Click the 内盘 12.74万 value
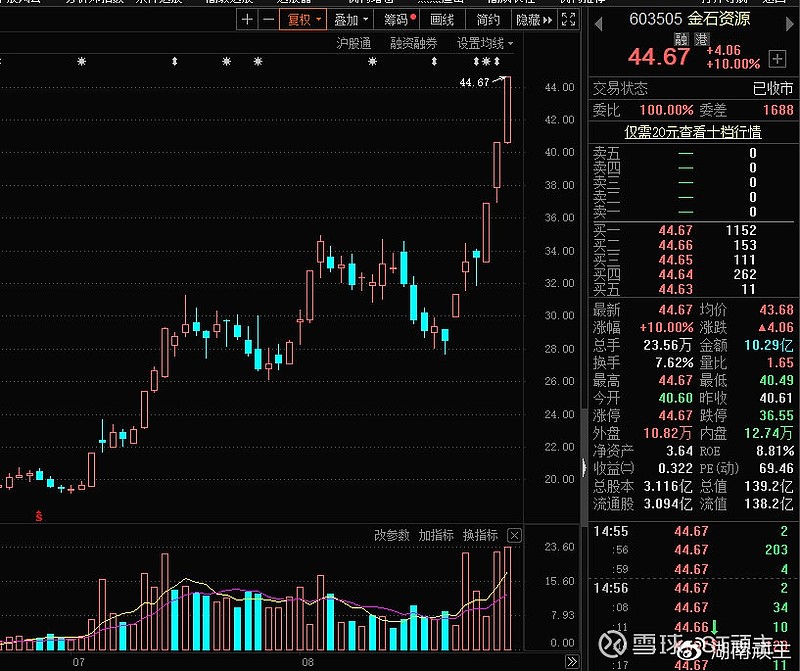The width and height of the screenshot is (800, 671). coord(769,433)
